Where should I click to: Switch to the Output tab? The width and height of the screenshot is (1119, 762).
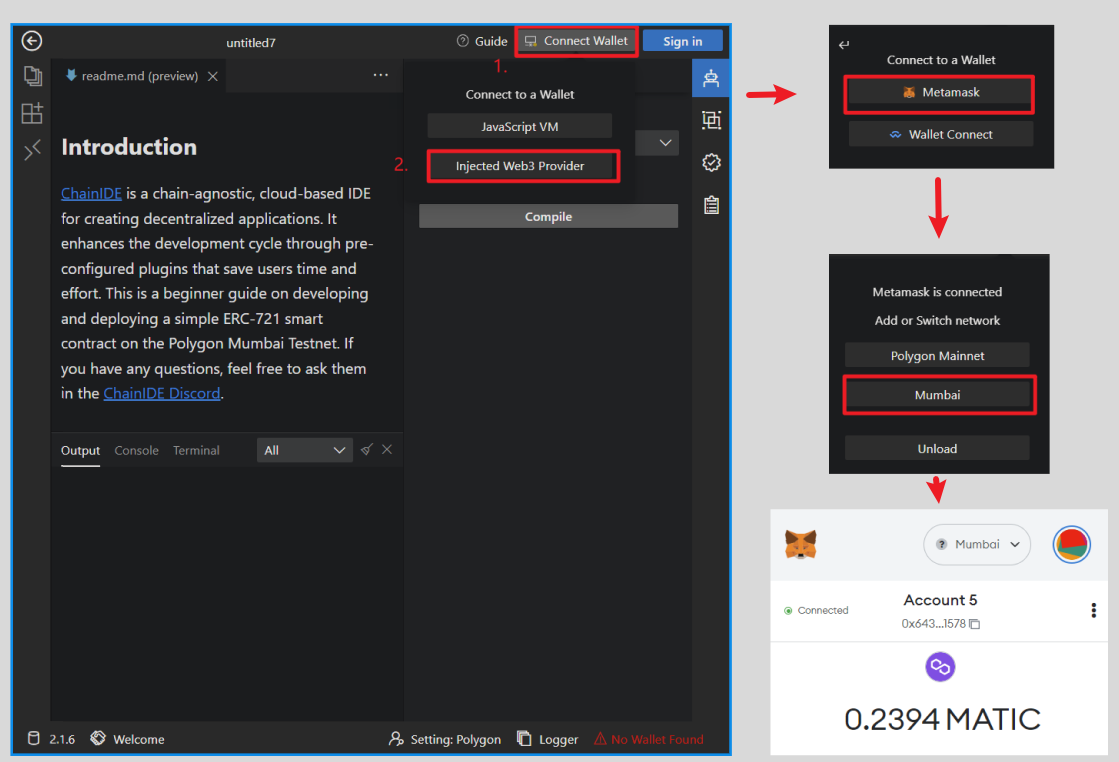[80, 451]
